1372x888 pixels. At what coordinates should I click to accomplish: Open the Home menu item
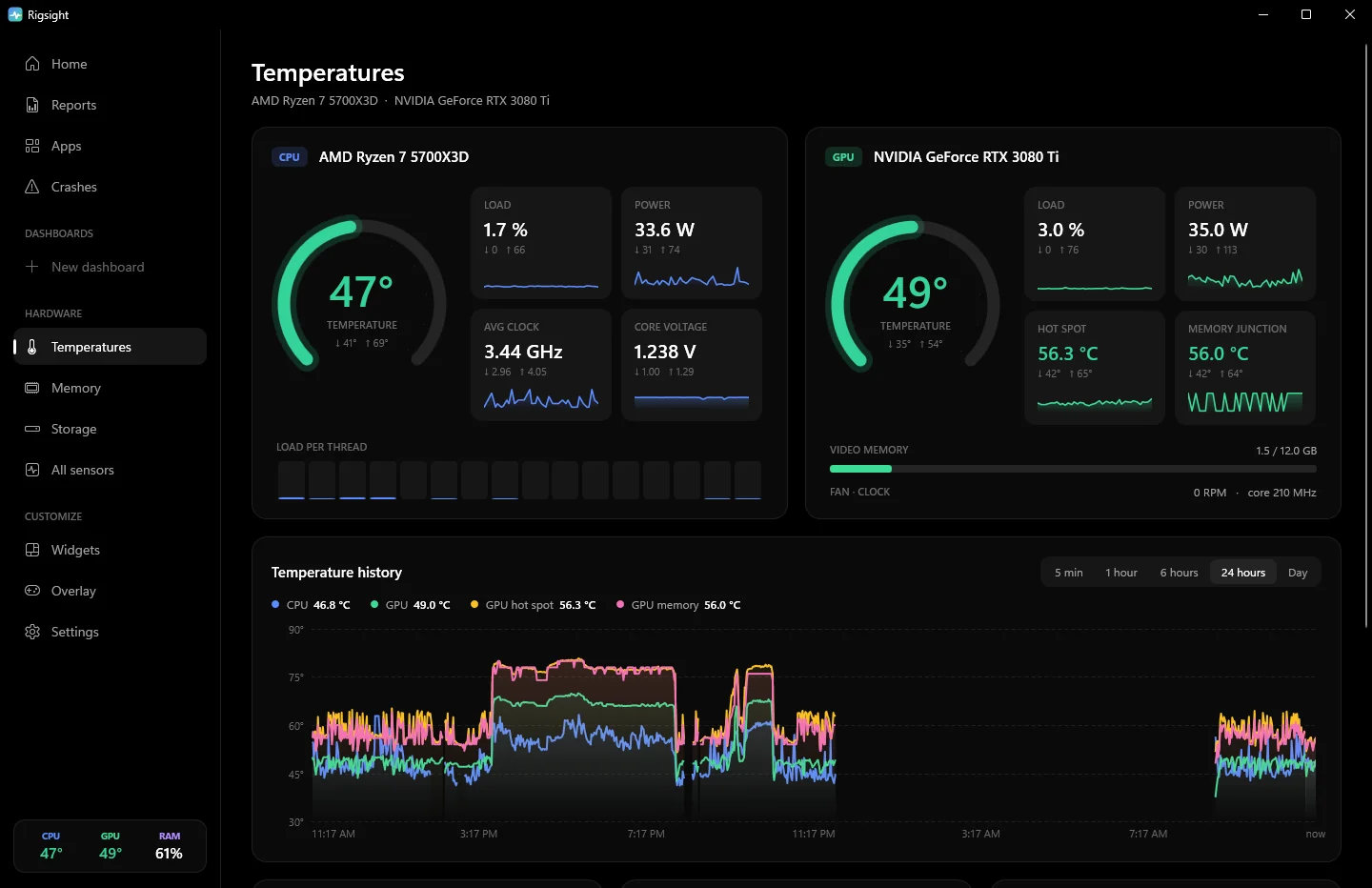(111, 64)
